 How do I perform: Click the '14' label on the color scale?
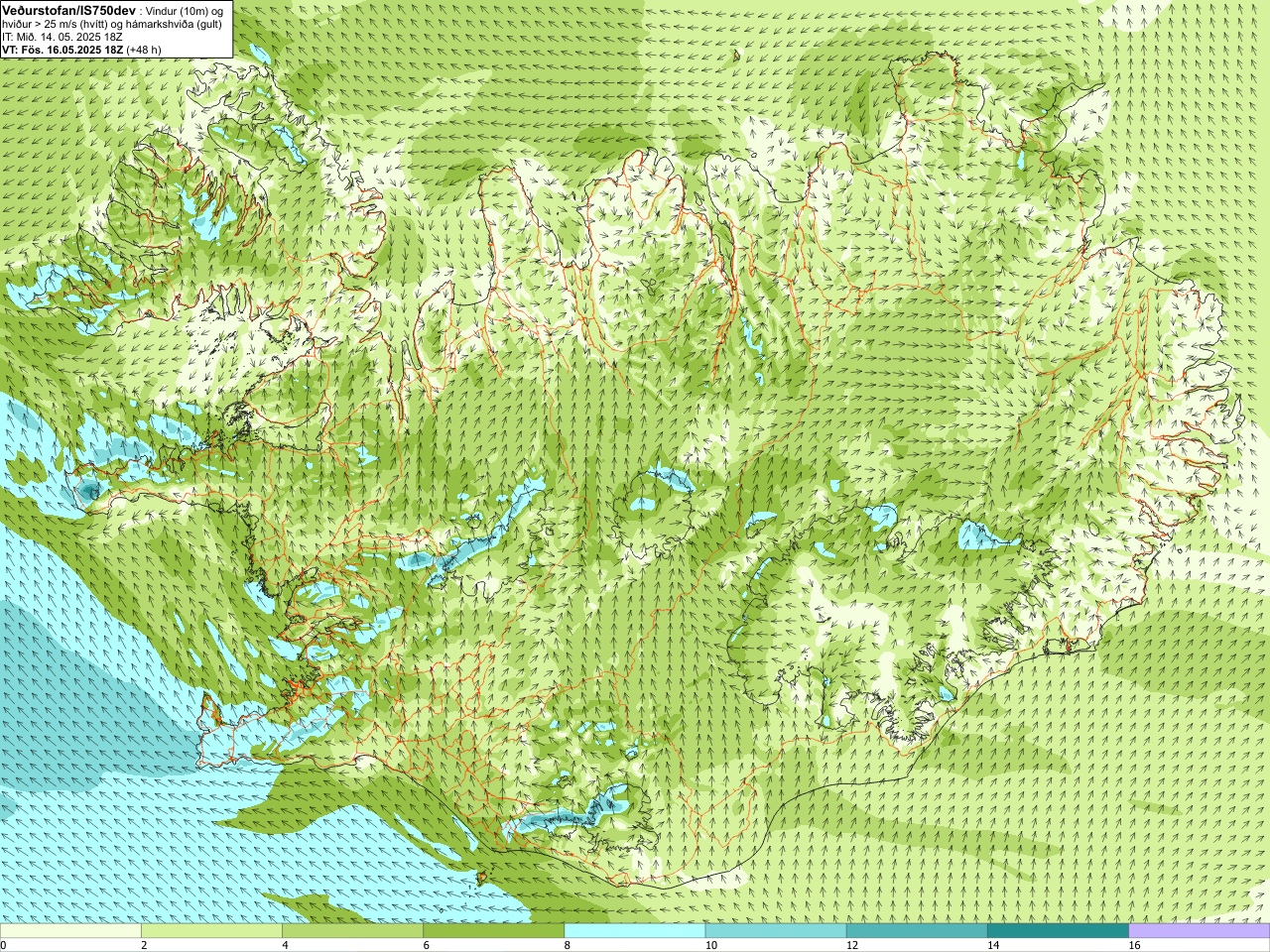(x=993, y=945)
